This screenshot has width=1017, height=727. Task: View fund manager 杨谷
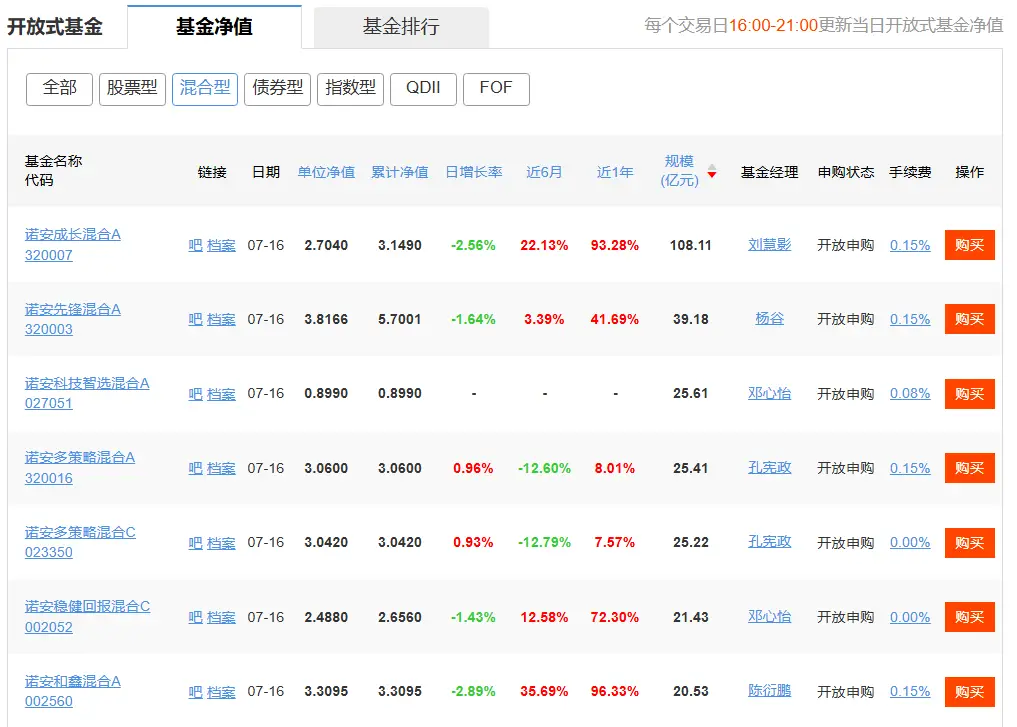coord(769,318)
